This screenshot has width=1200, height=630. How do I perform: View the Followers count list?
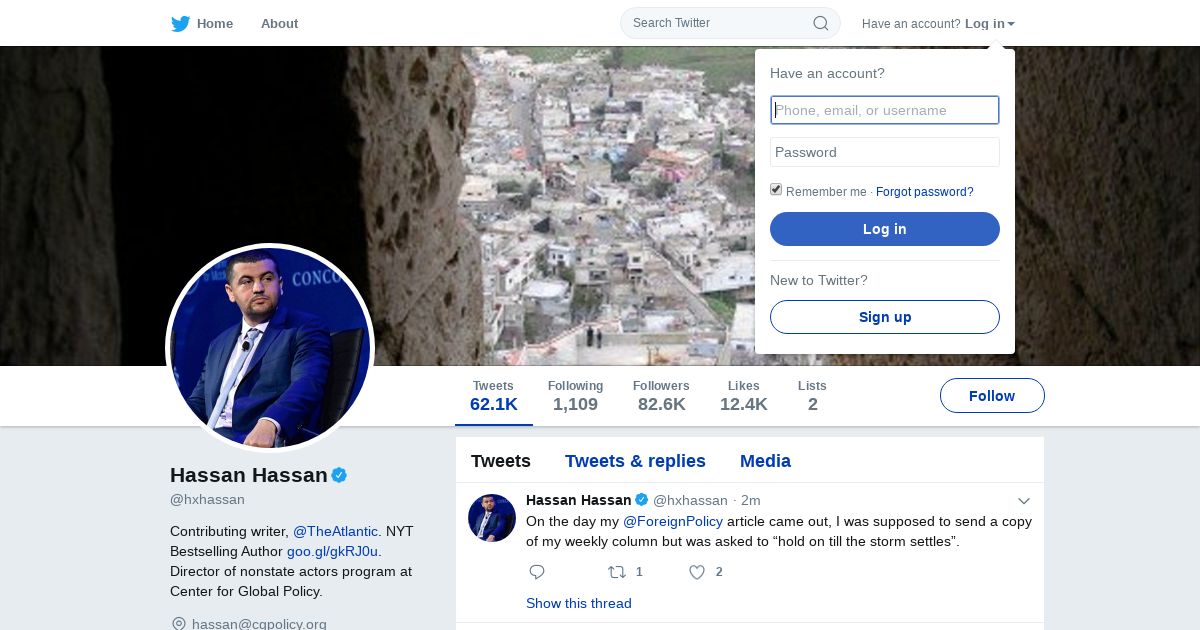[661, 396]
